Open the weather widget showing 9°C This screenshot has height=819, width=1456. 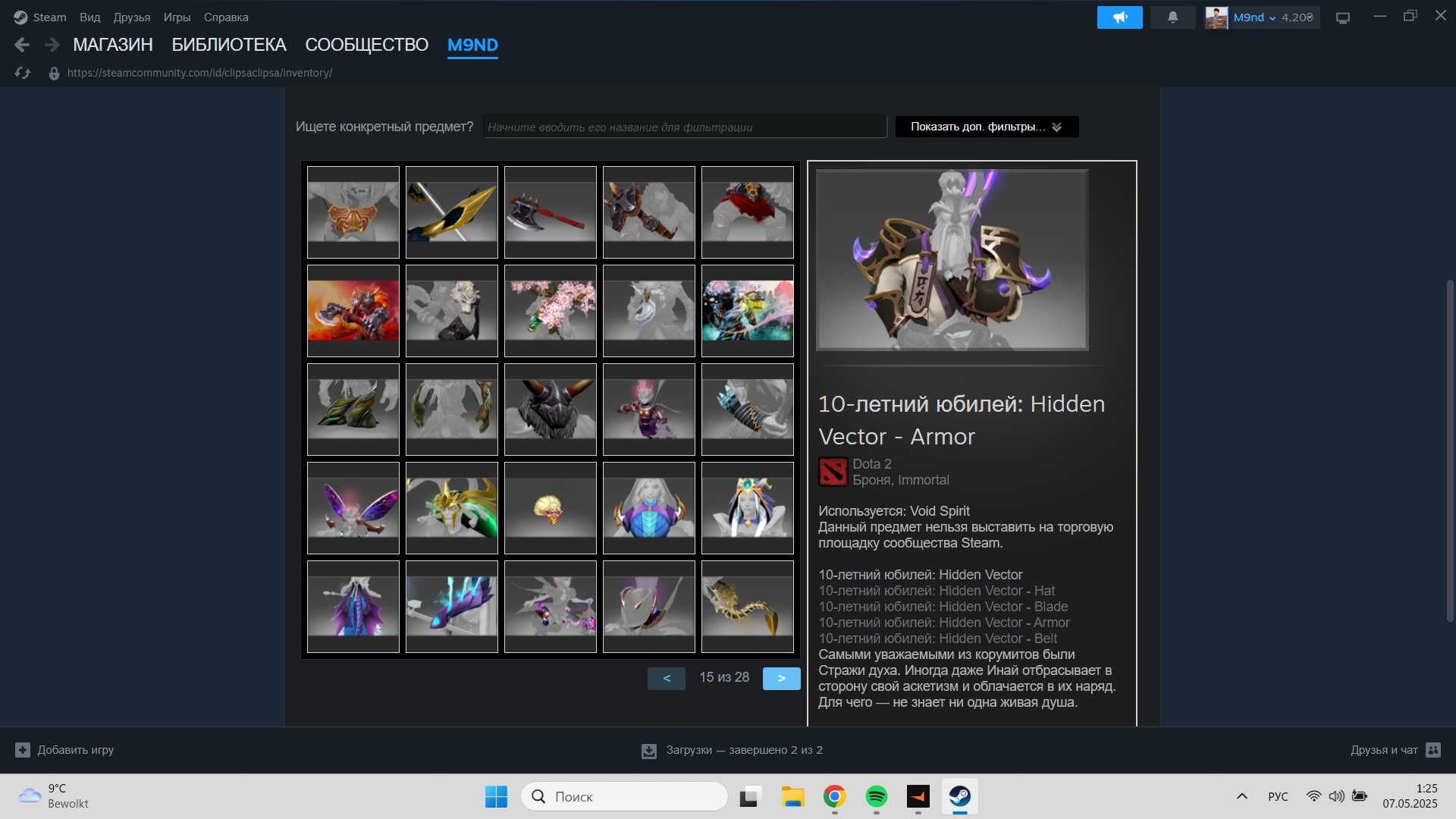point(53,796)
